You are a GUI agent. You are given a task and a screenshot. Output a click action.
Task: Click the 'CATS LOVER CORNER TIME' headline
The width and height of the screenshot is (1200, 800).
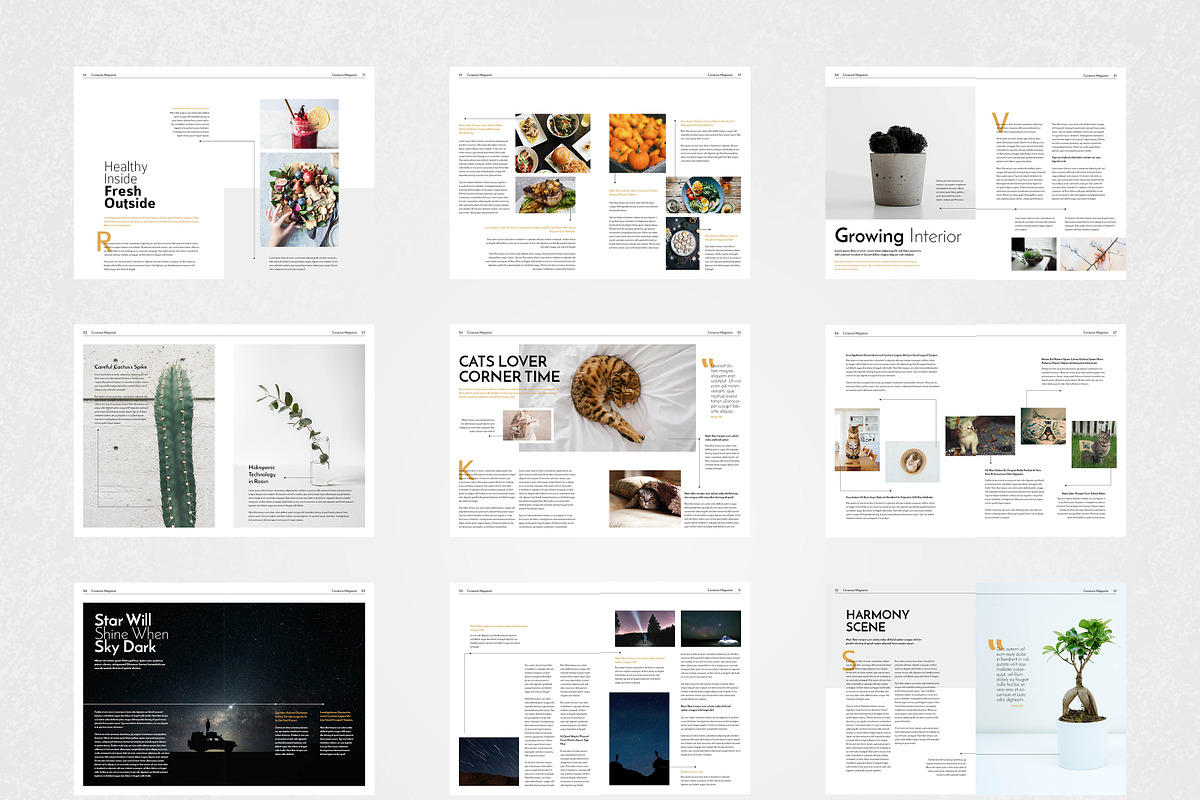coord(509,369)
